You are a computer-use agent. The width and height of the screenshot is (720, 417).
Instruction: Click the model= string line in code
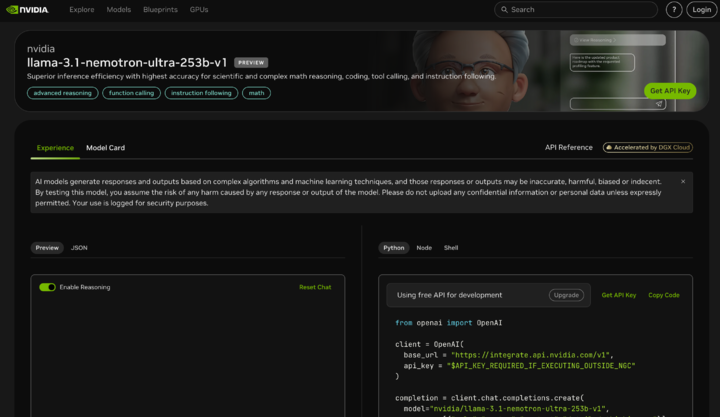coord(506,409)
